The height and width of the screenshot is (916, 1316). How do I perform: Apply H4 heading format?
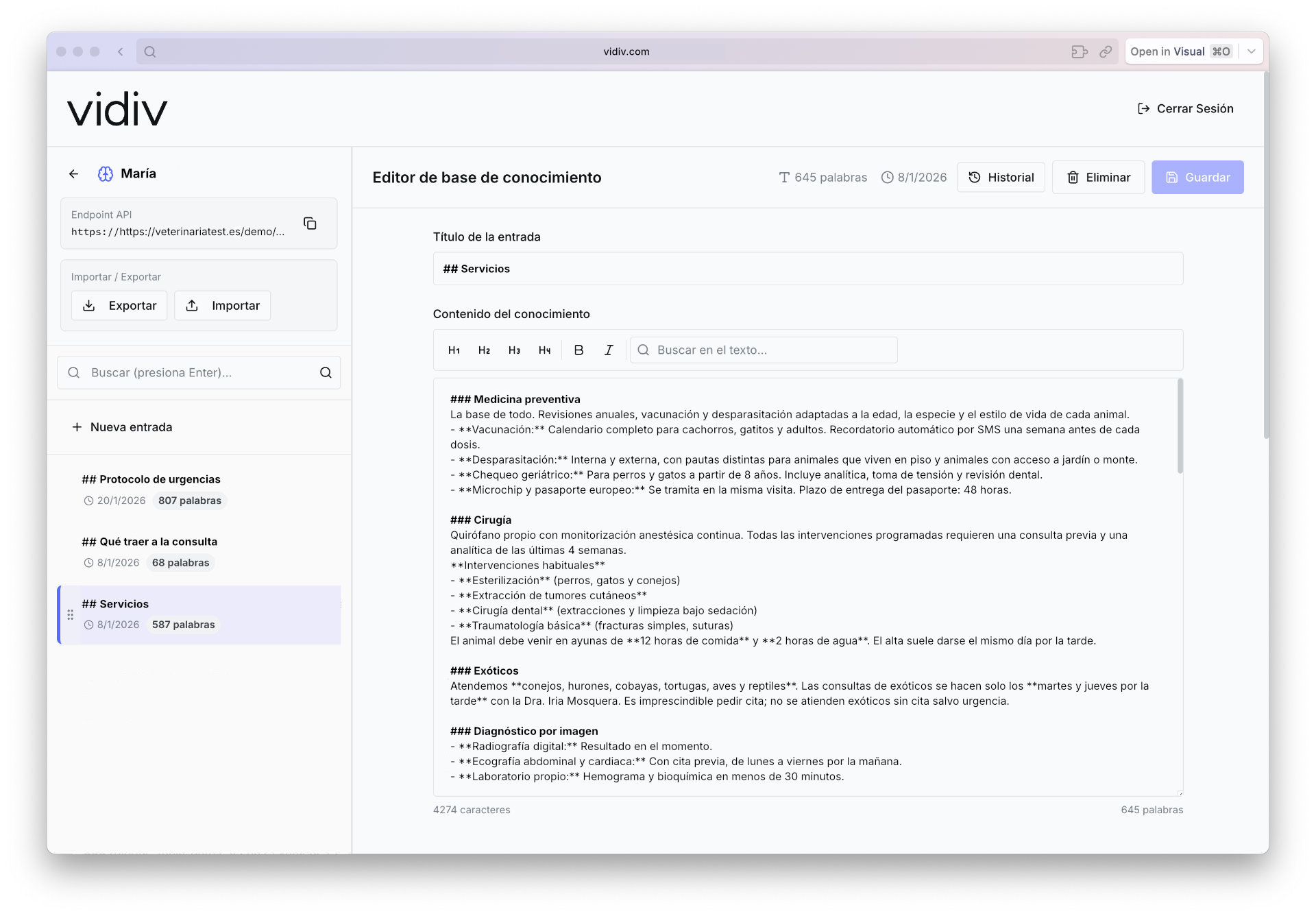pyautogui.click(x=544, y=350)
